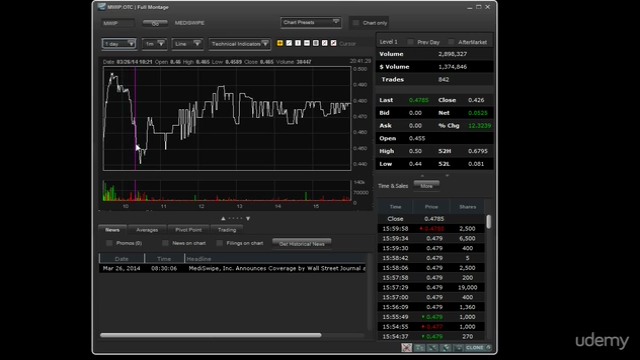
Task: Open the Chart Presets dropdown
Action: 311,22
